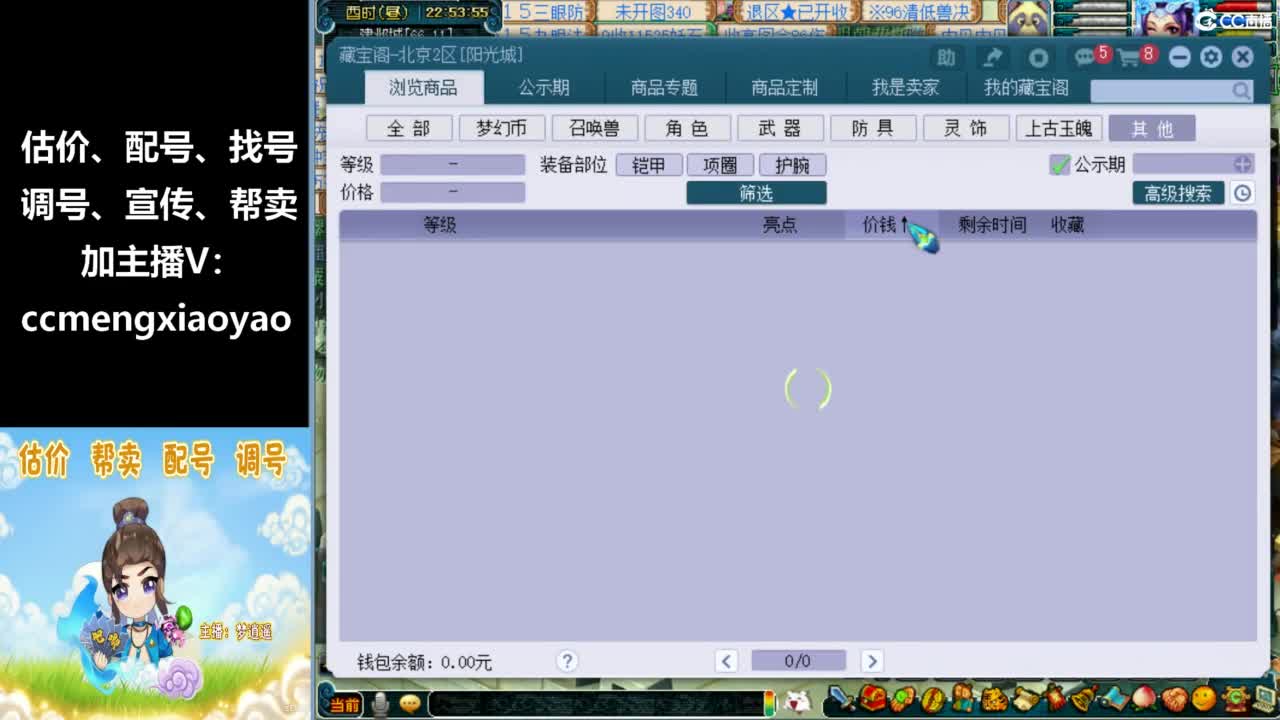Select the 角色 category button
This screenshot has width=1280, height=720.
click(688, 129)
